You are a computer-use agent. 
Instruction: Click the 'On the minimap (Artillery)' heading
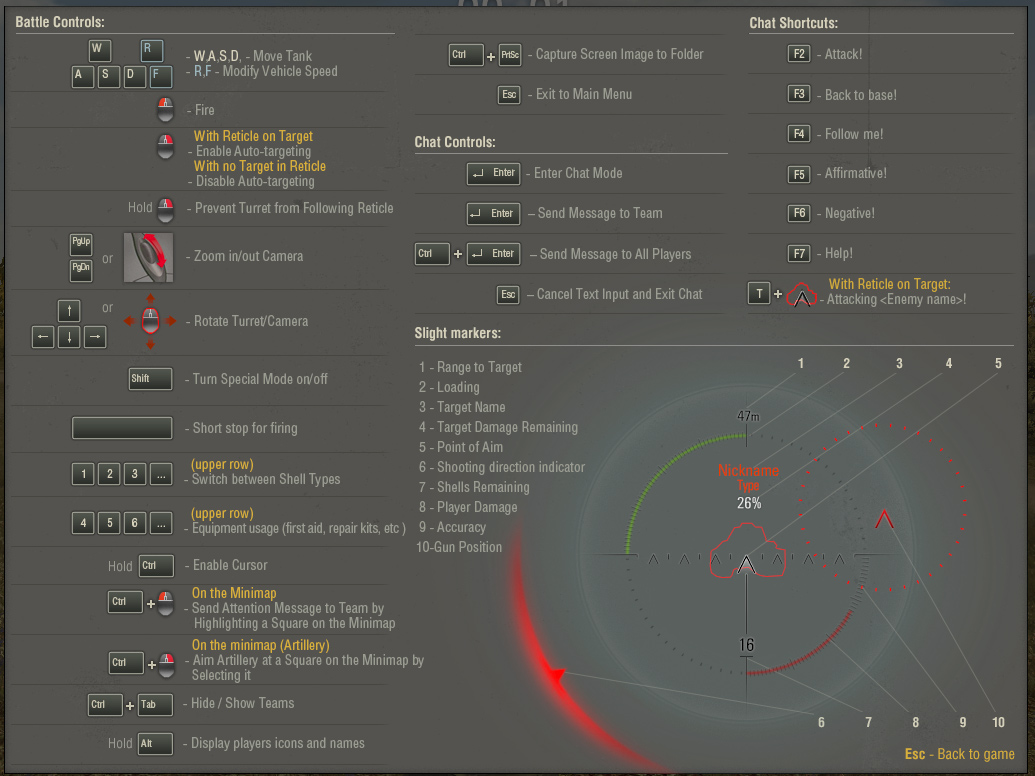pyautogui.click(x=261, y=645)
